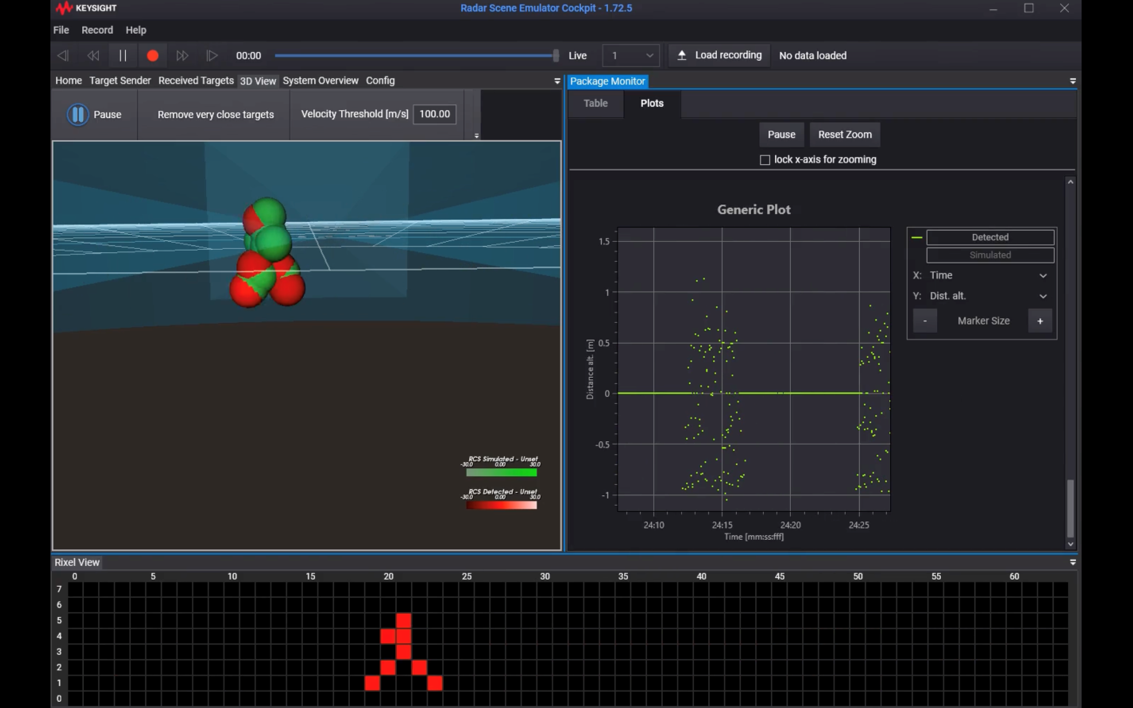
Task: Click the red record button
Action: click(152, 56)
